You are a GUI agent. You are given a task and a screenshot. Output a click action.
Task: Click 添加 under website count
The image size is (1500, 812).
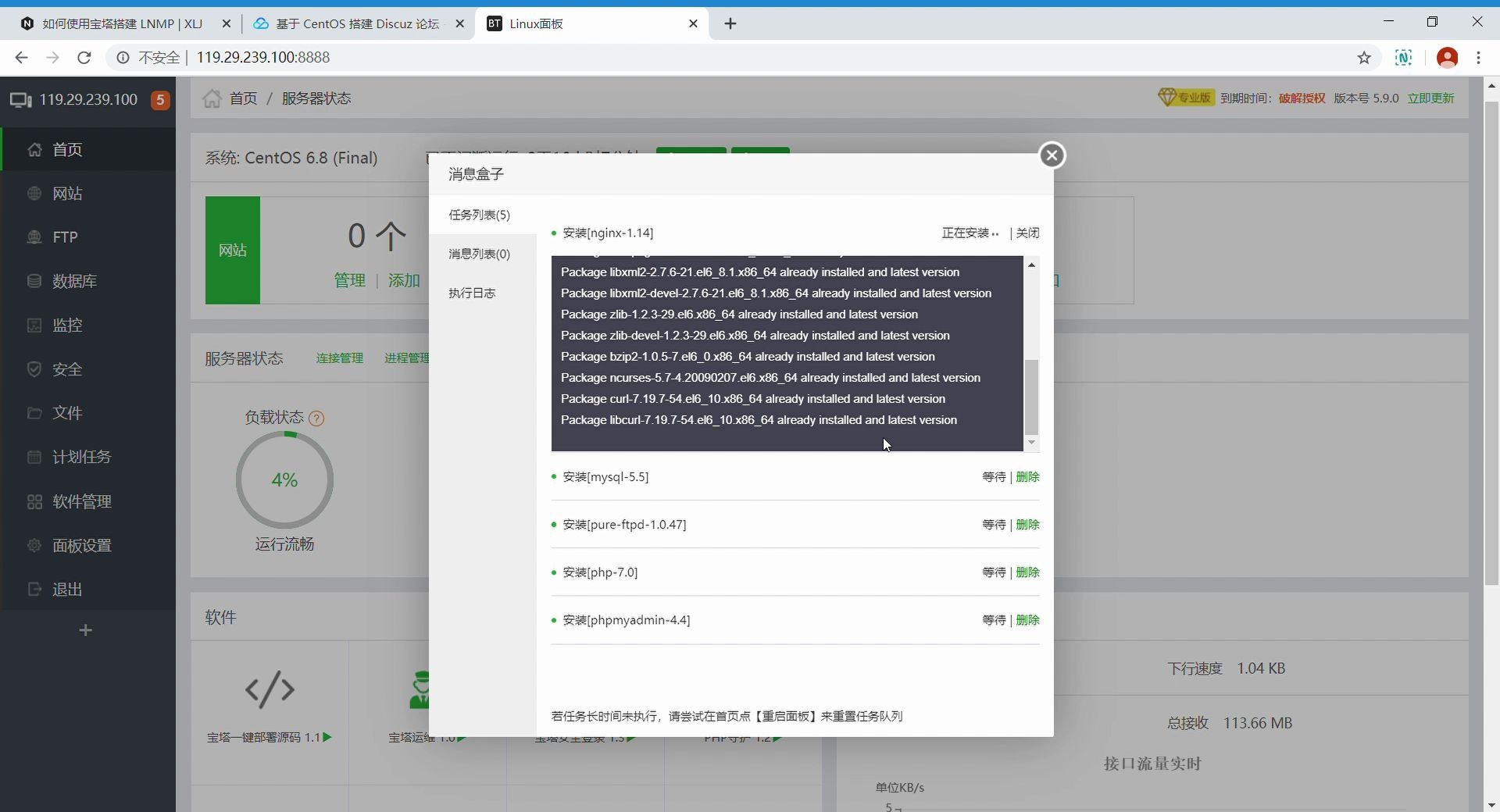[x=404, y=280]
